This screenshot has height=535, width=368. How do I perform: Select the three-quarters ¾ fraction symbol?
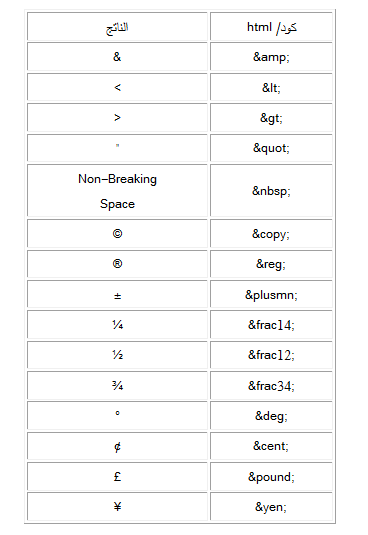pyautogui.click(x=117, y=386)
